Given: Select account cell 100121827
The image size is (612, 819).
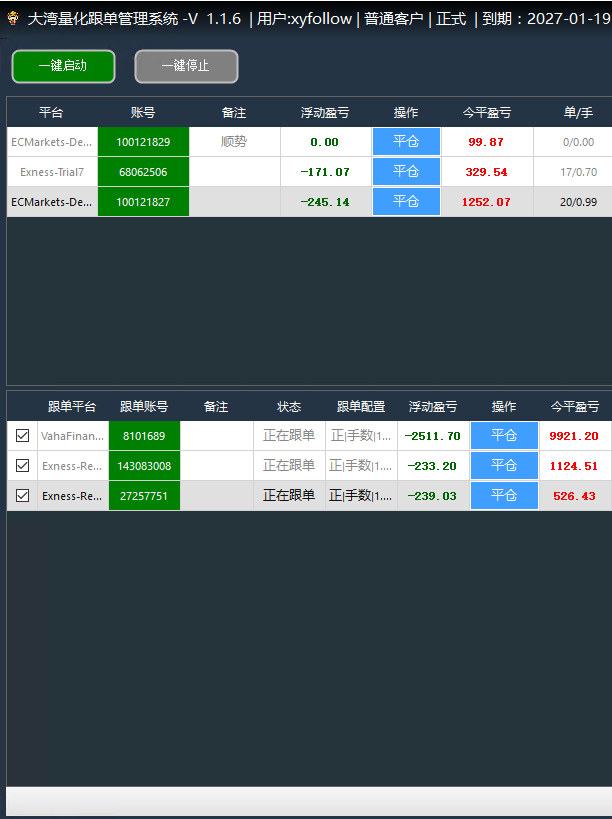Looking at the screenshot, I should coord(143,202).
